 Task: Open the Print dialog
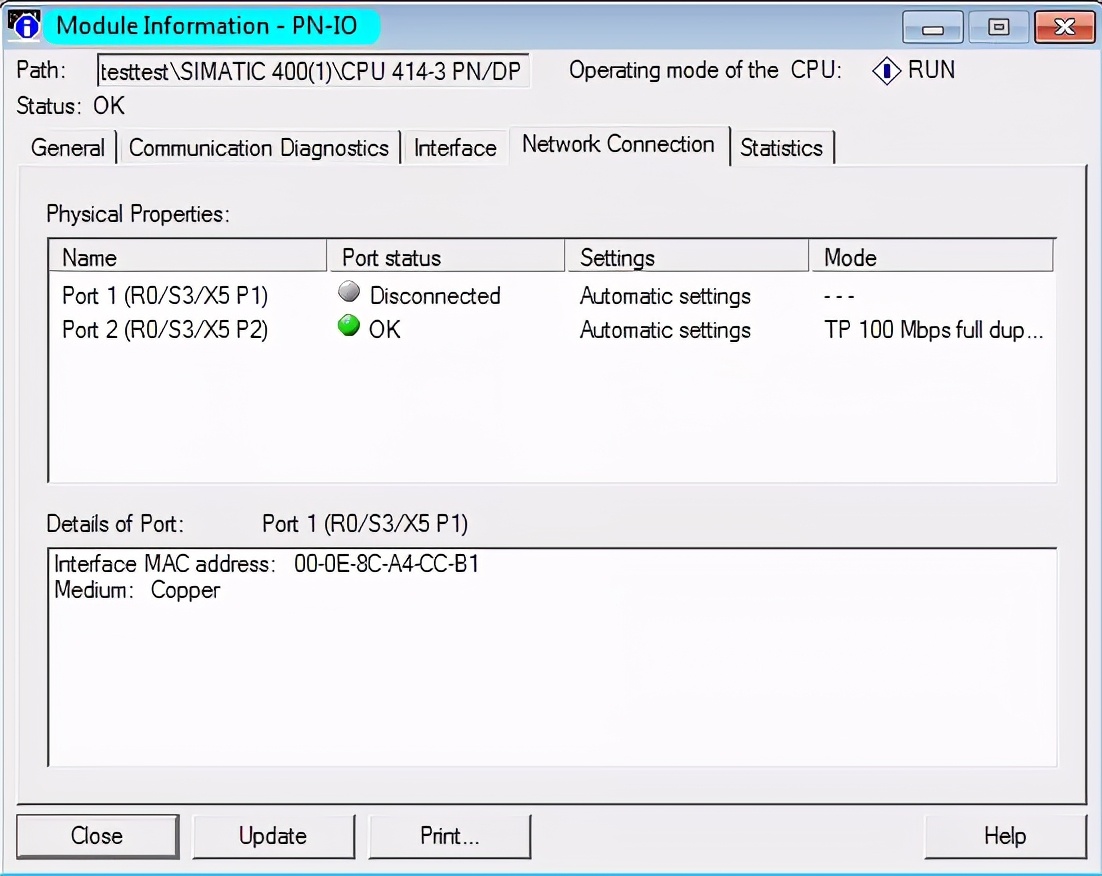[449, 836]
